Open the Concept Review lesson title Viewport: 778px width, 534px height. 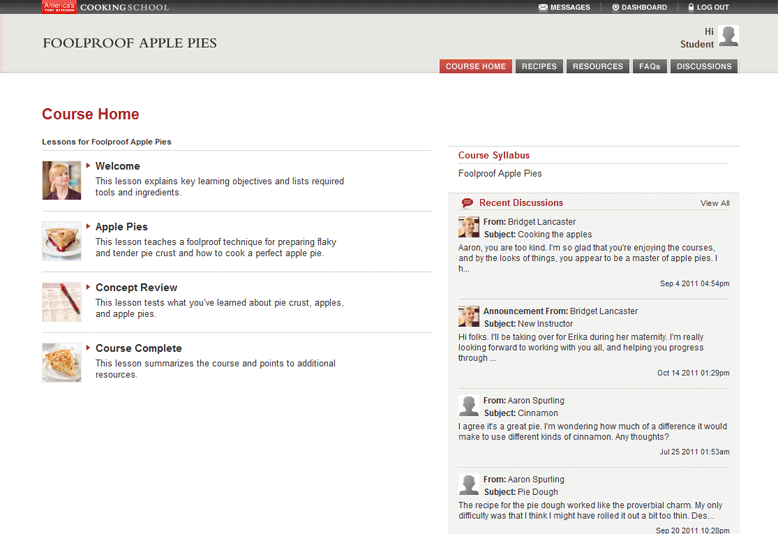(136, 287)
